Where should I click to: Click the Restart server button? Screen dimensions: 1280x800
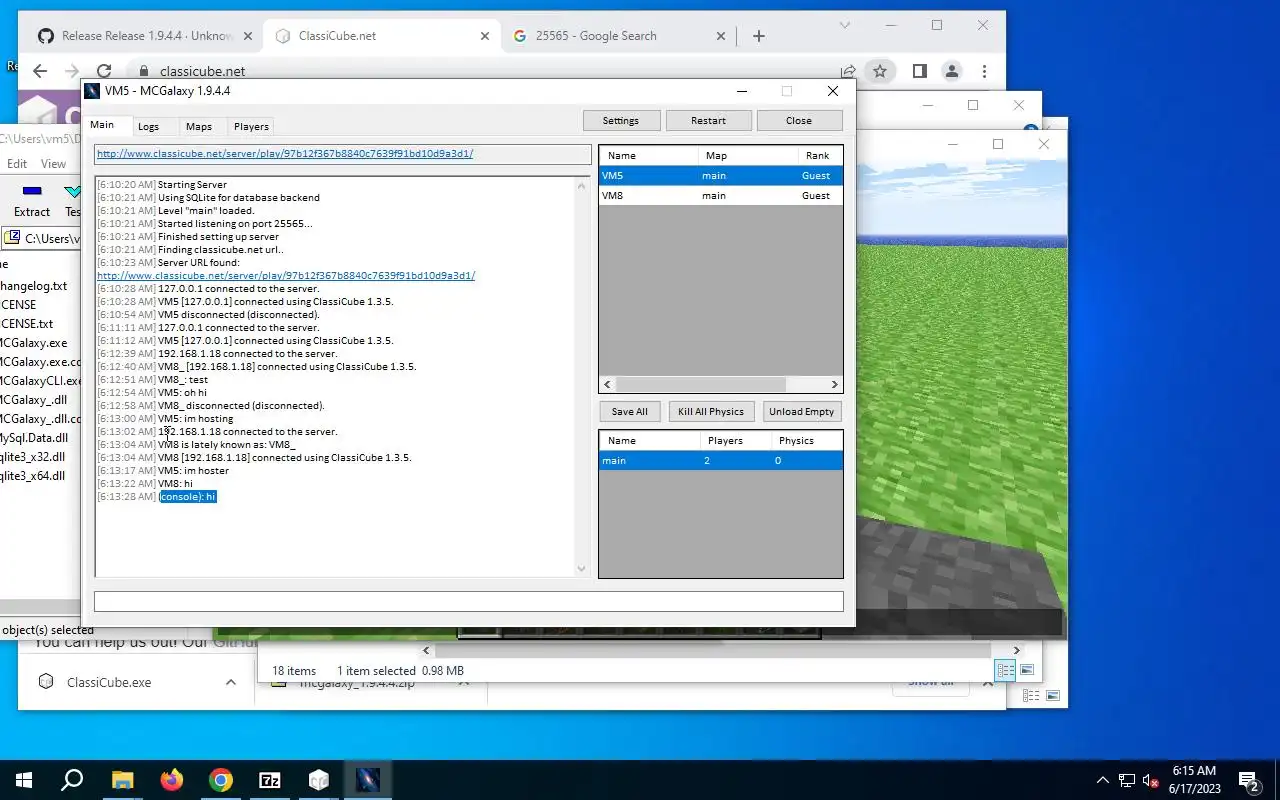pos(708,120)
